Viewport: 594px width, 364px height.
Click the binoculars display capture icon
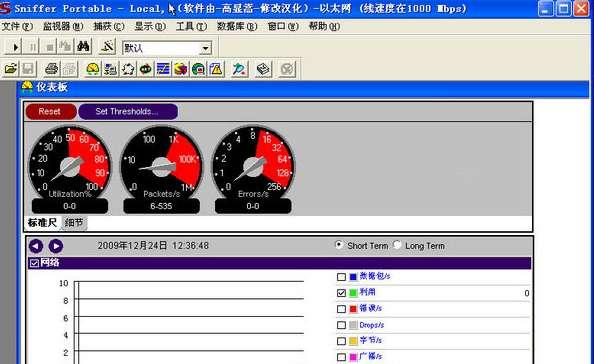tap(83, 47)
